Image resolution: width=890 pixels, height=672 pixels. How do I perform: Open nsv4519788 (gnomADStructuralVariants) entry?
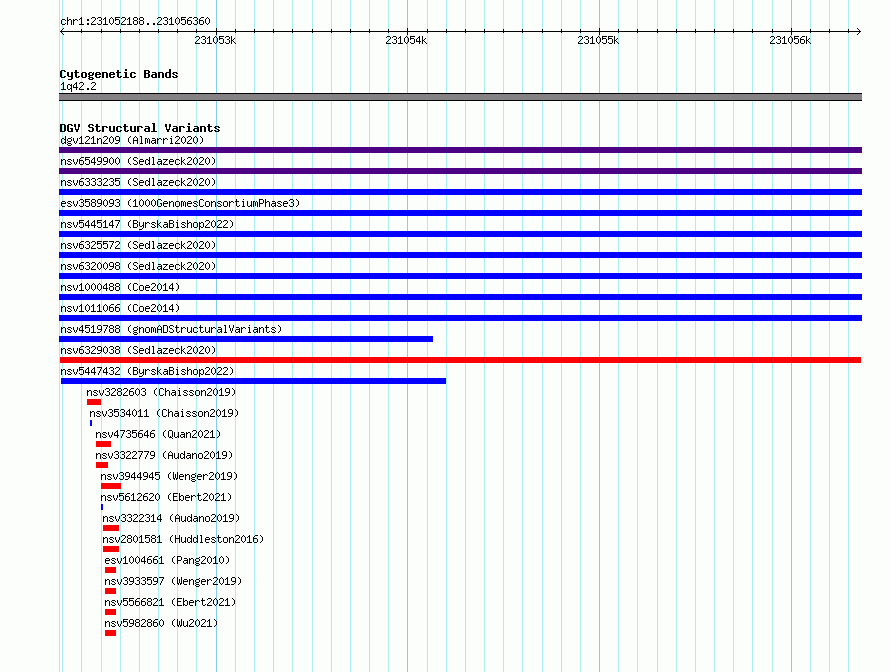pyautogui.click(x=171, y=329)
